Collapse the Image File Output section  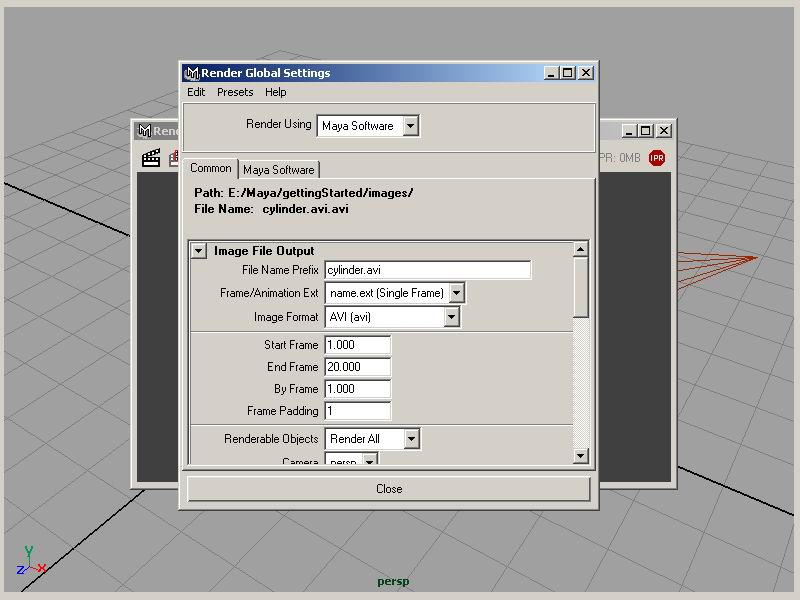pyautogui.click(x=198, y=251)
